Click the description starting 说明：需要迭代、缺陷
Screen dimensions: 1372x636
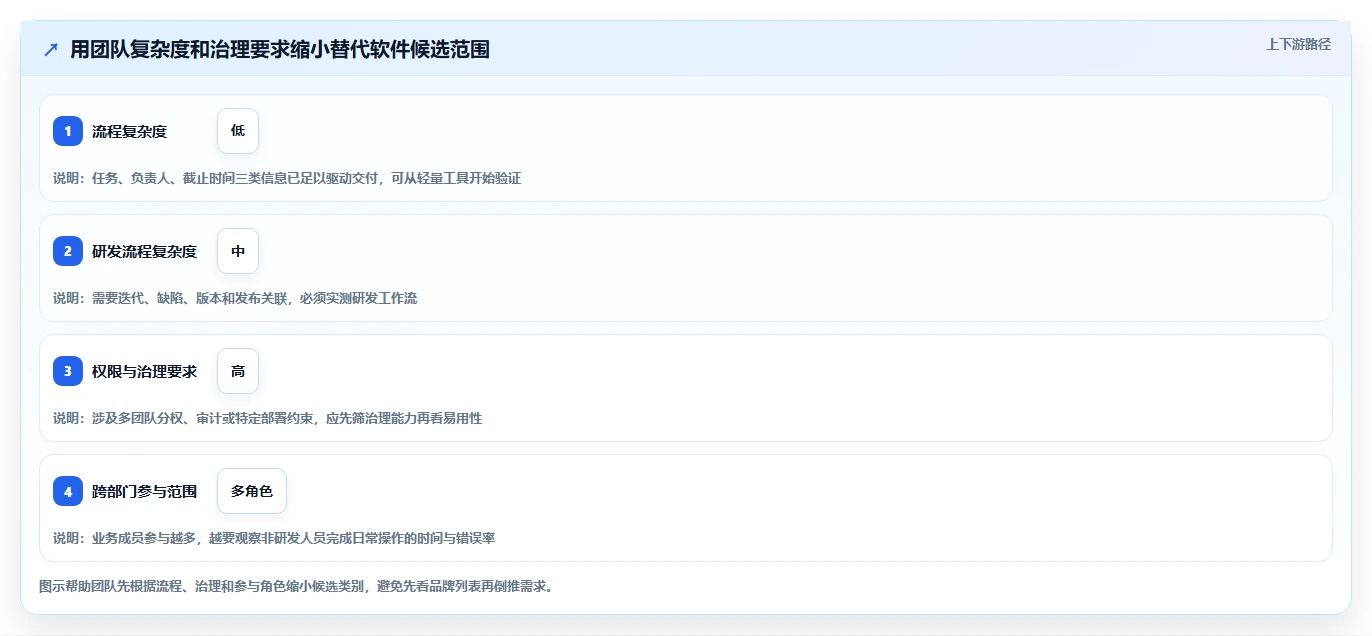(x=235, y=298)
